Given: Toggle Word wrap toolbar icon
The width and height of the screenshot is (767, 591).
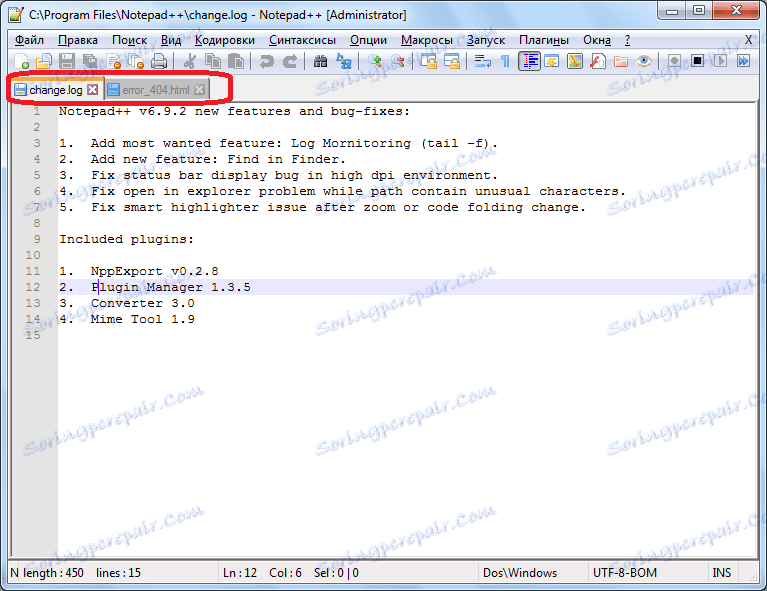Looking at the screenshot, I should tap(483, 62).
